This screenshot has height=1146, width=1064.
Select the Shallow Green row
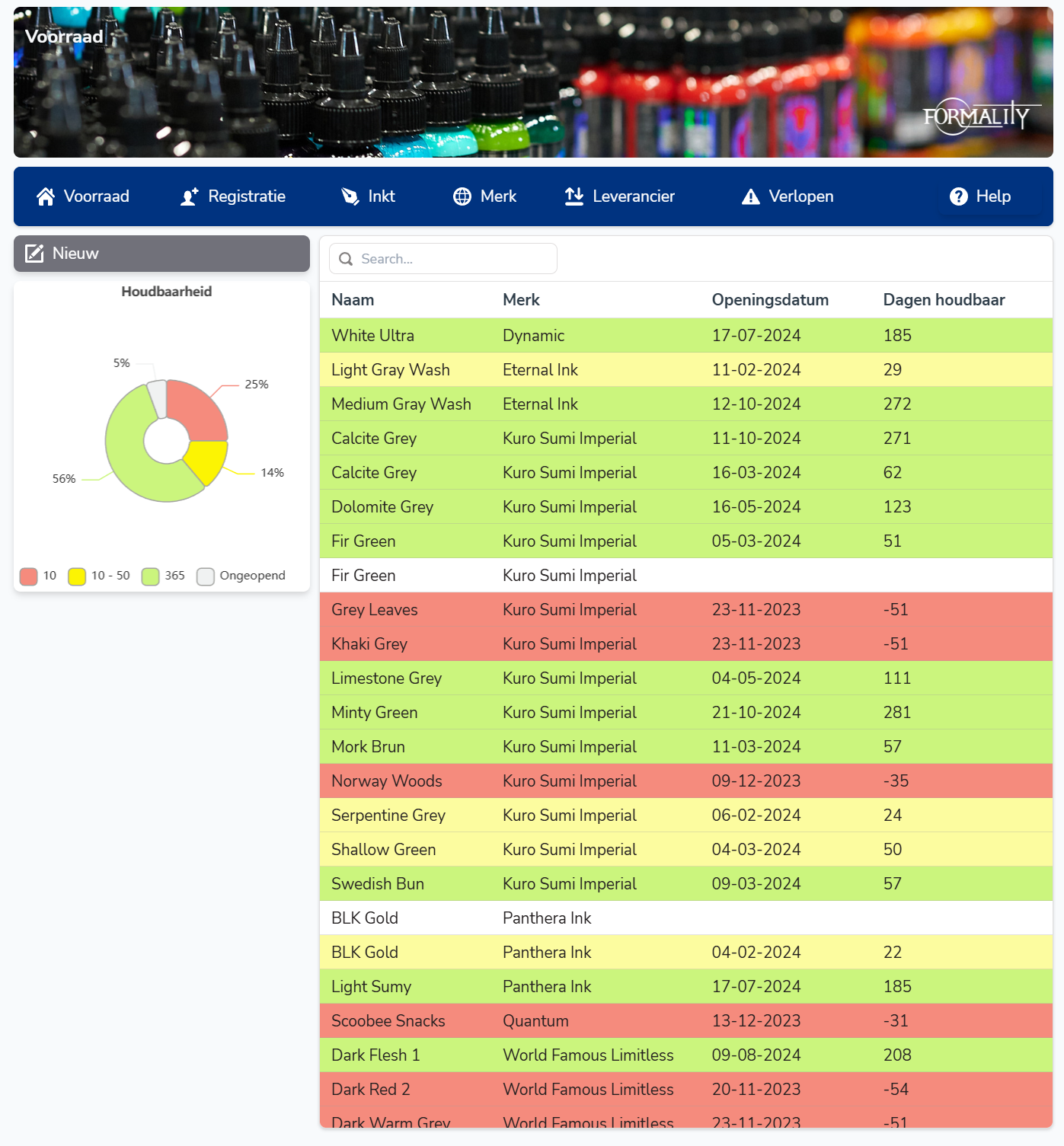[x=685, y=850]
